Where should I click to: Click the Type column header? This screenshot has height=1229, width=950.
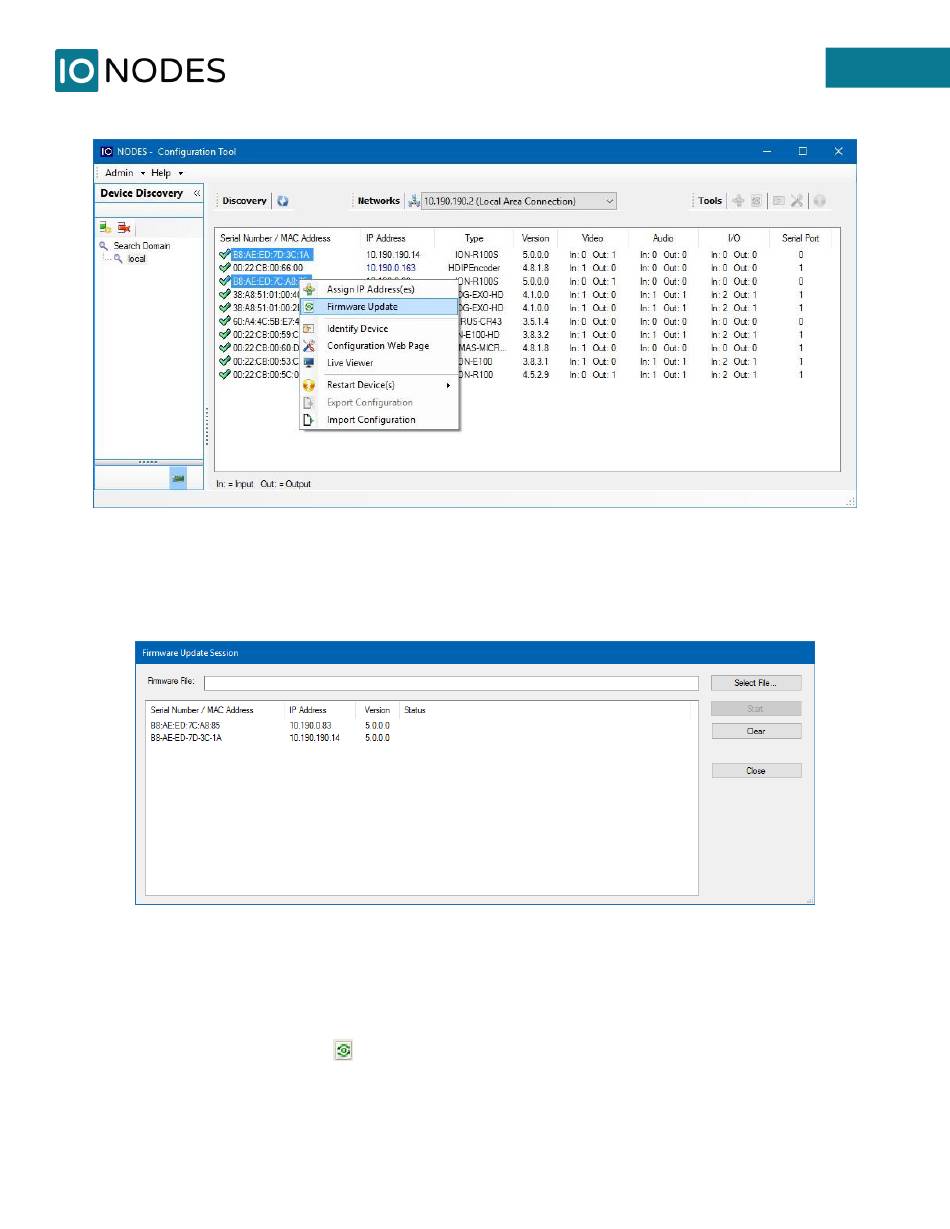pos(474,239)
